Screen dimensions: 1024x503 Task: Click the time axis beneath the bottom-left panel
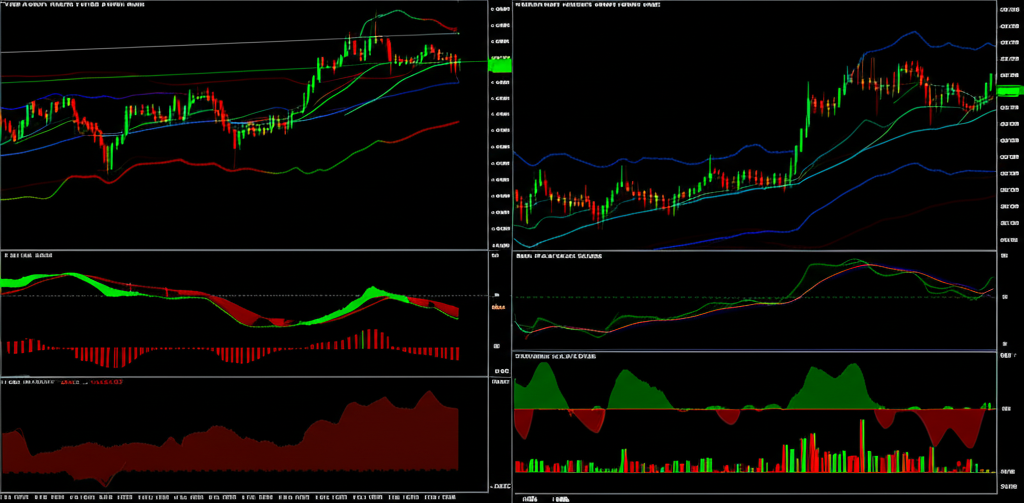(229, 498)
